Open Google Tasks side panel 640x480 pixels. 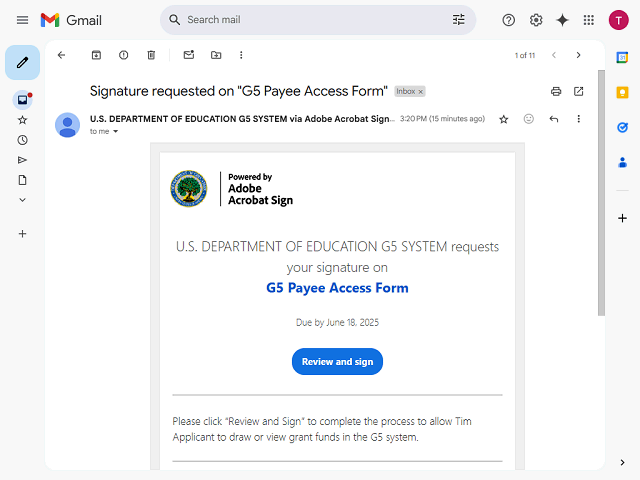click(622, 128)
